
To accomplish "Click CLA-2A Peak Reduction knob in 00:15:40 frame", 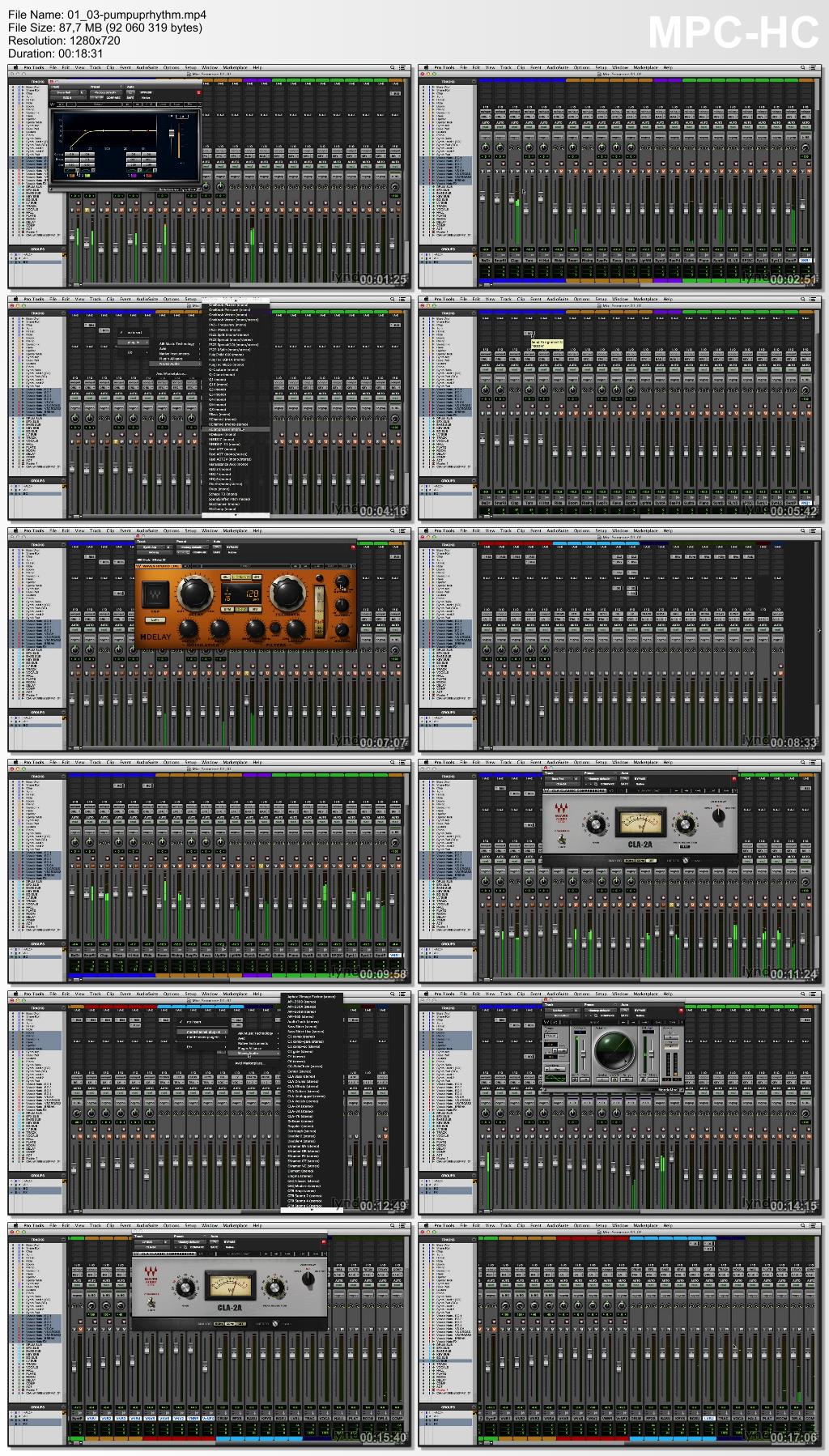I will click(x=275, y=1288).
